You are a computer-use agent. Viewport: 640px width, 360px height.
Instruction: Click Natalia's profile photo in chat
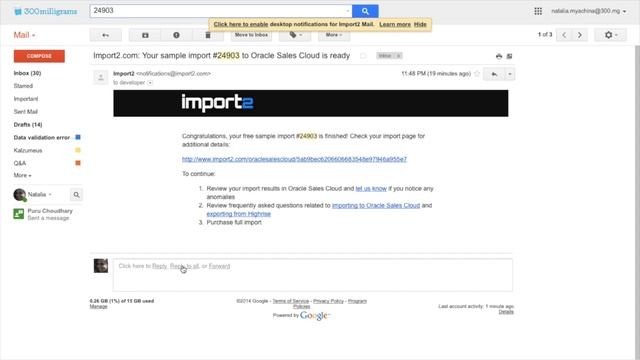19,195
